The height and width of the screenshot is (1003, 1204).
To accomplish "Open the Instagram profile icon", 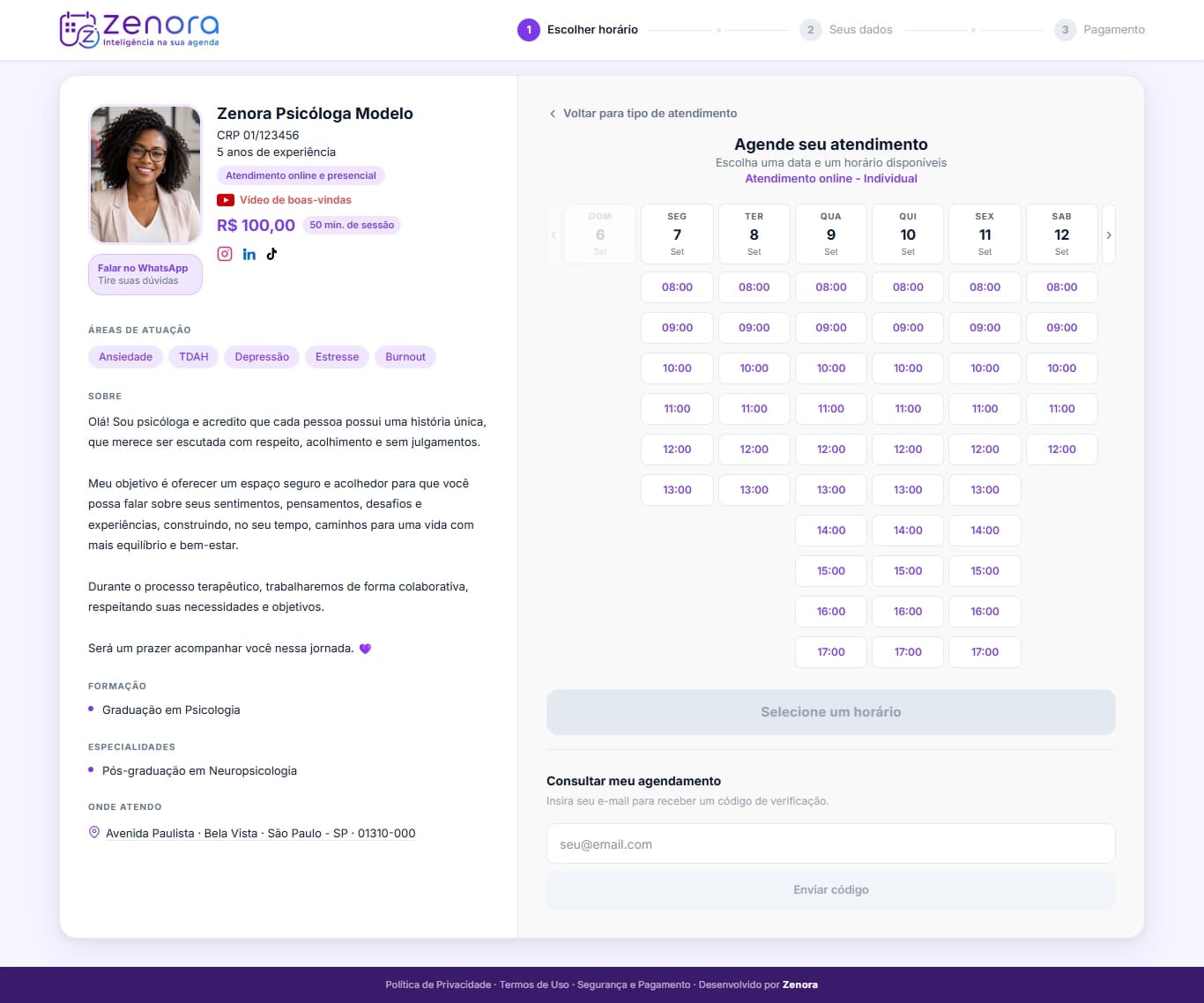I will (x=225, y=254).
